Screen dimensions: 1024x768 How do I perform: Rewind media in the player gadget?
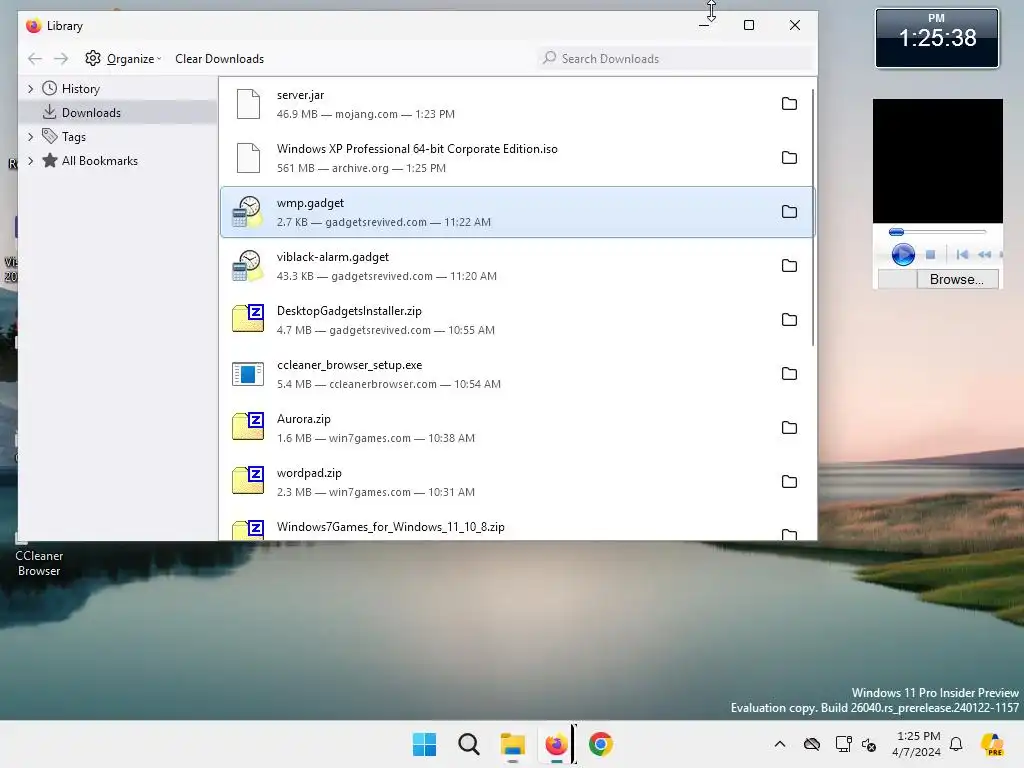(x=985, y=255)
